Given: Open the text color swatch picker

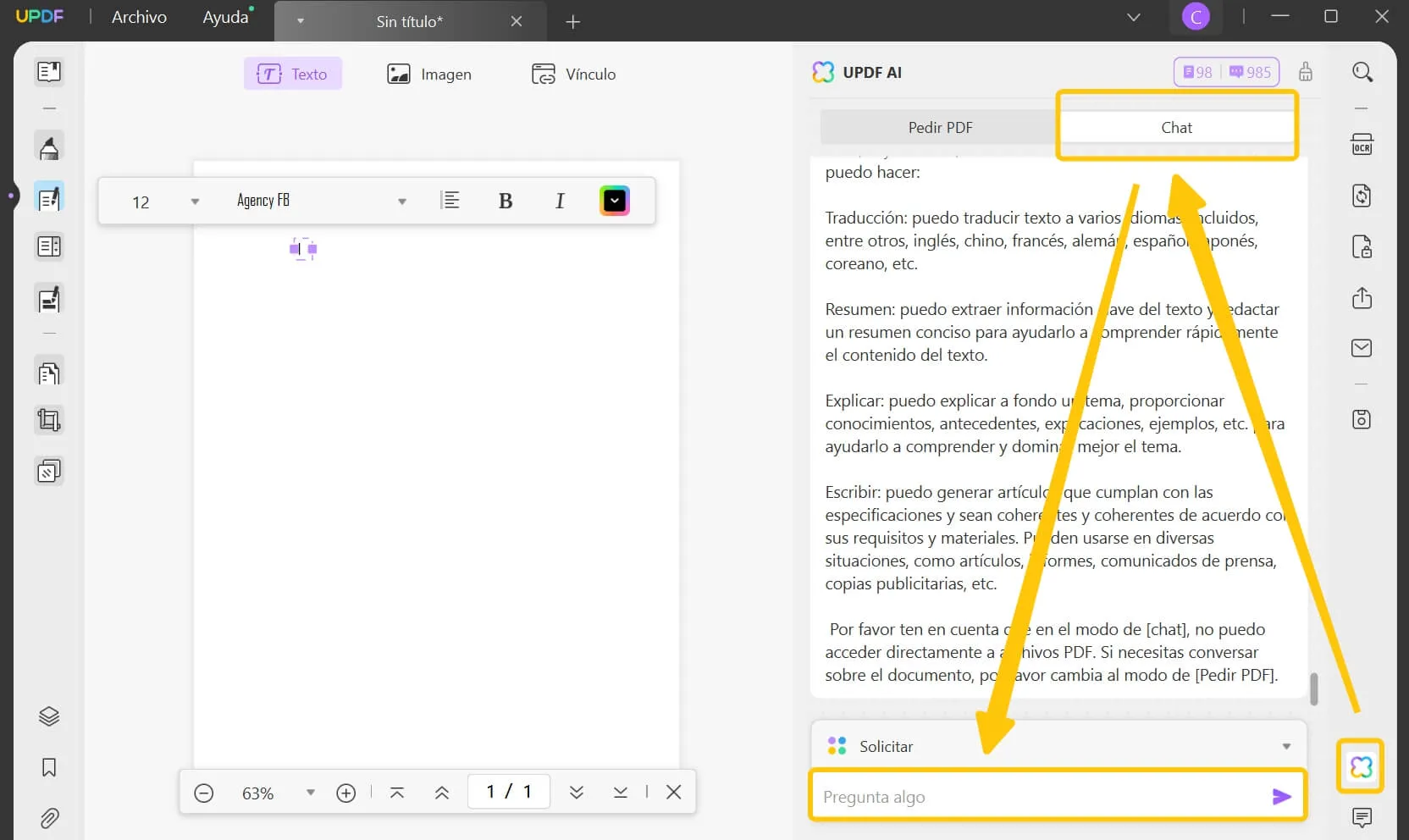Looking at the screenshot, I should pos(615,201).
